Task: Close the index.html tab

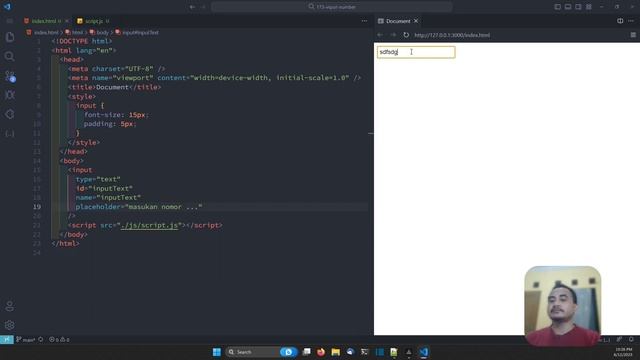Action: (67, 21)
